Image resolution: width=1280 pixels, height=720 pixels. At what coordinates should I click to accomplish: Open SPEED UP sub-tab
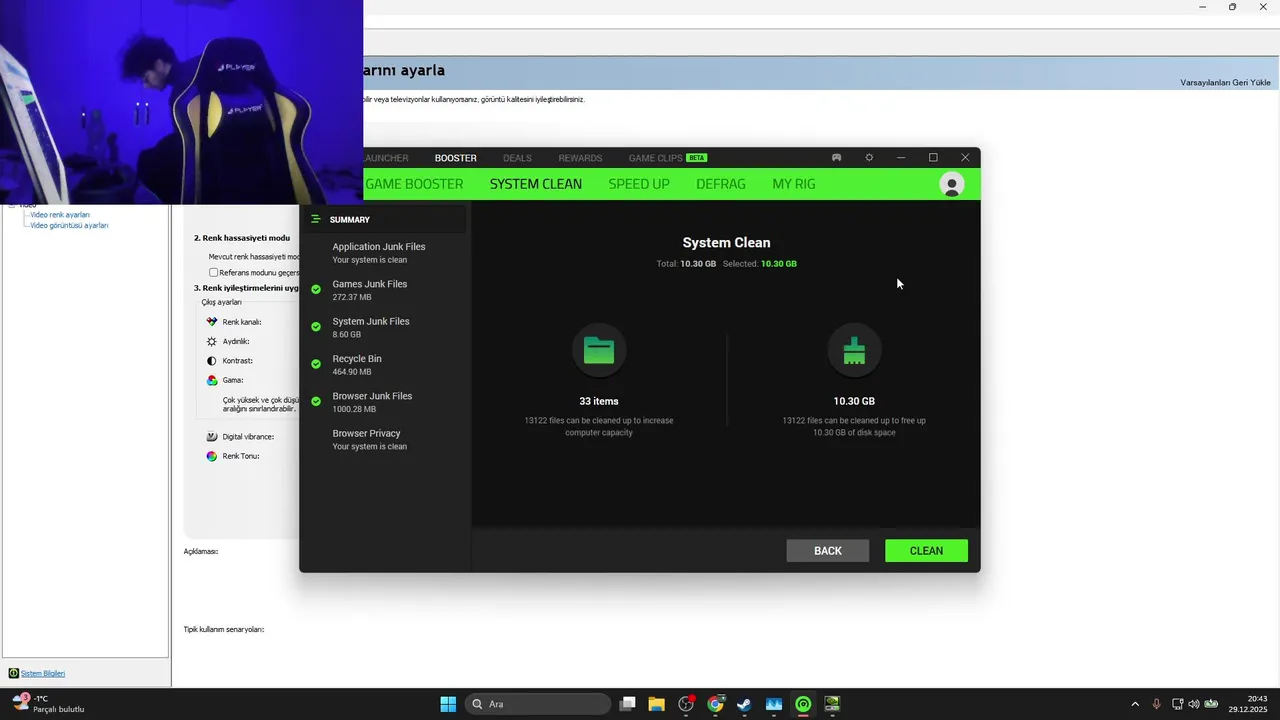pos(639,184)
